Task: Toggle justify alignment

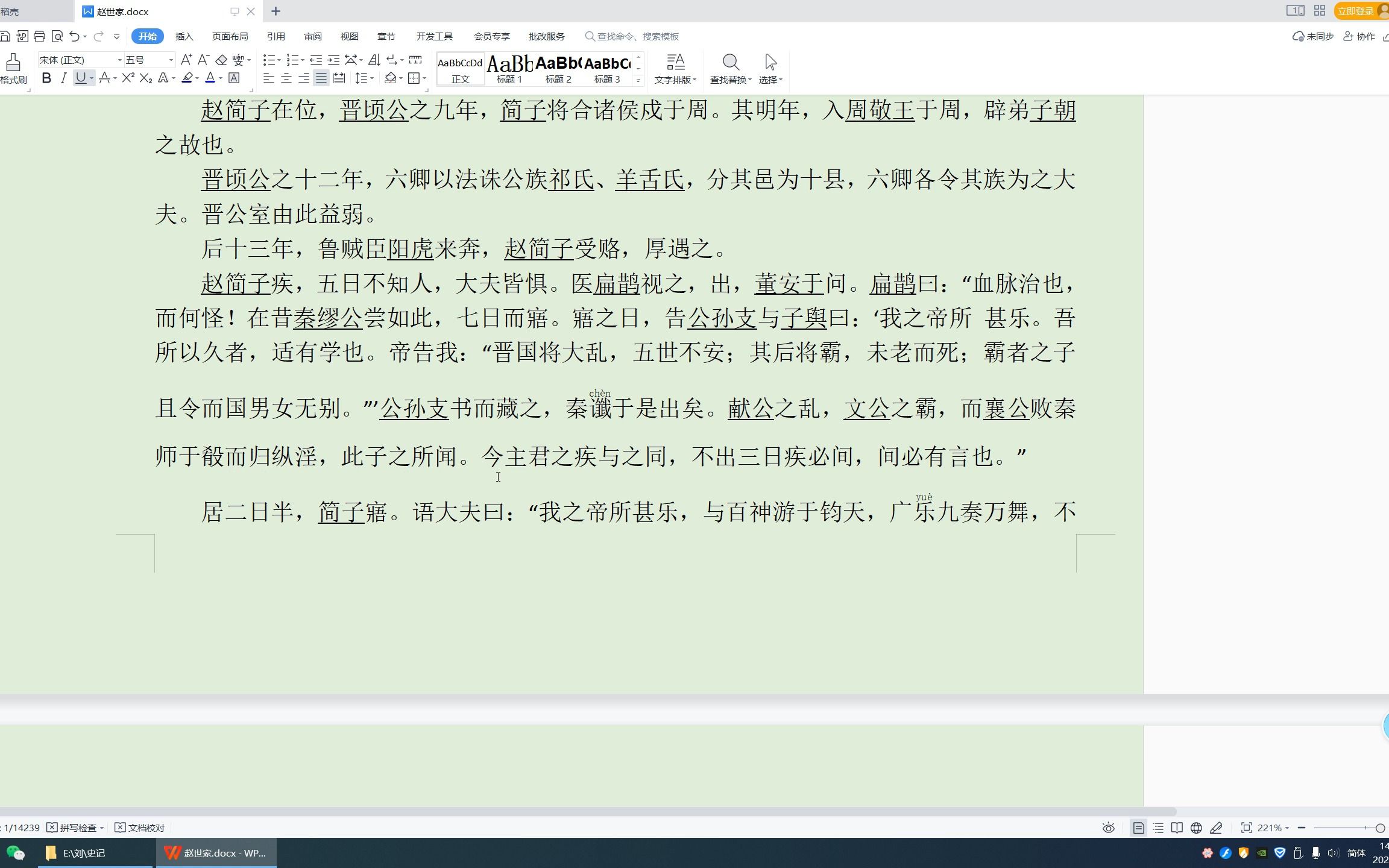Action: [x=321, y=78]
